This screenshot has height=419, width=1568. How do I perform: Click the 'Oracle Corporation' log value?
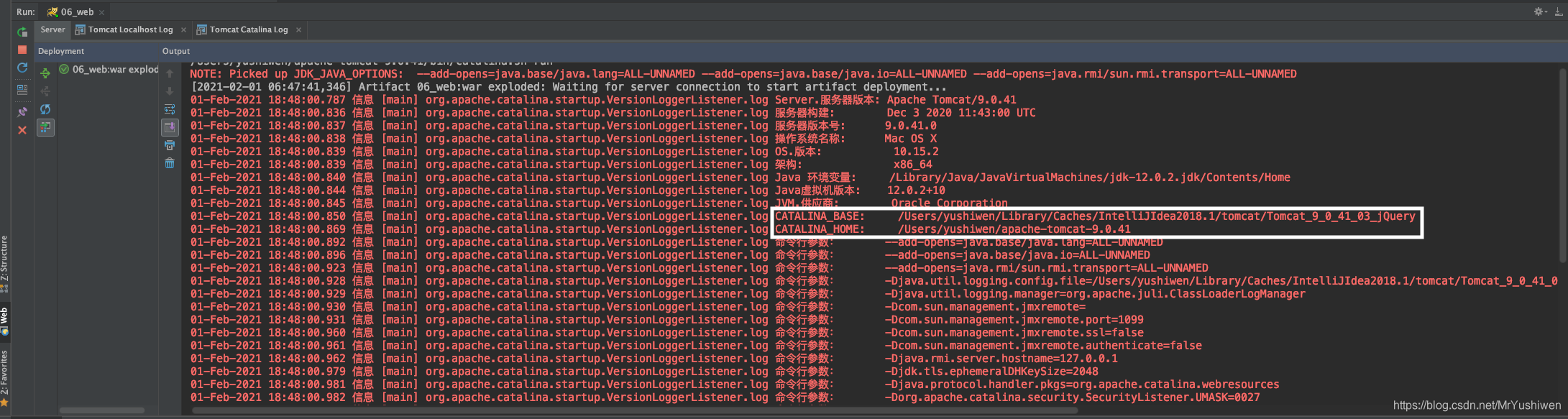point(949,203)
